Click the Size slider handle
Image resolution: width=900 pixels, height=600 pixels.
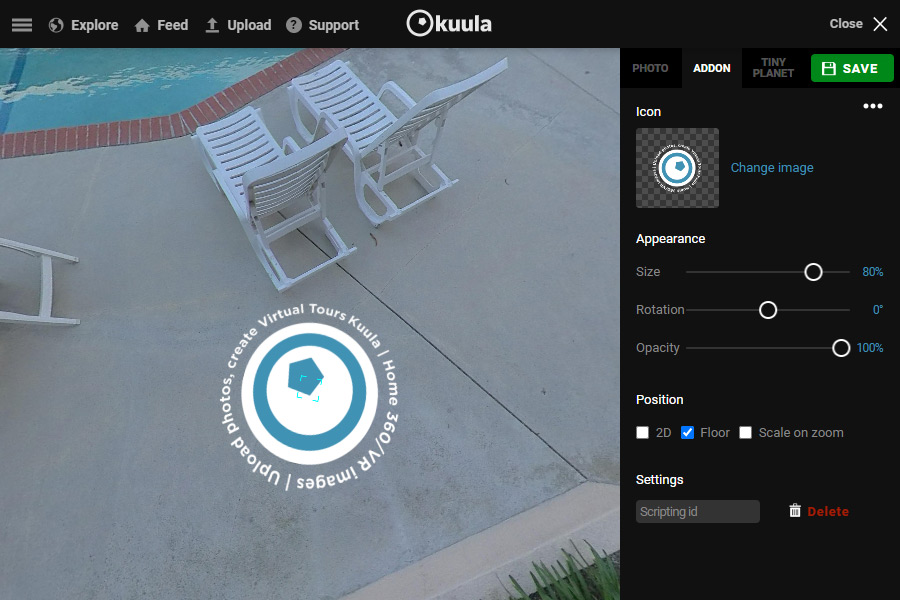pyautogui.click(x=813, y=272)
